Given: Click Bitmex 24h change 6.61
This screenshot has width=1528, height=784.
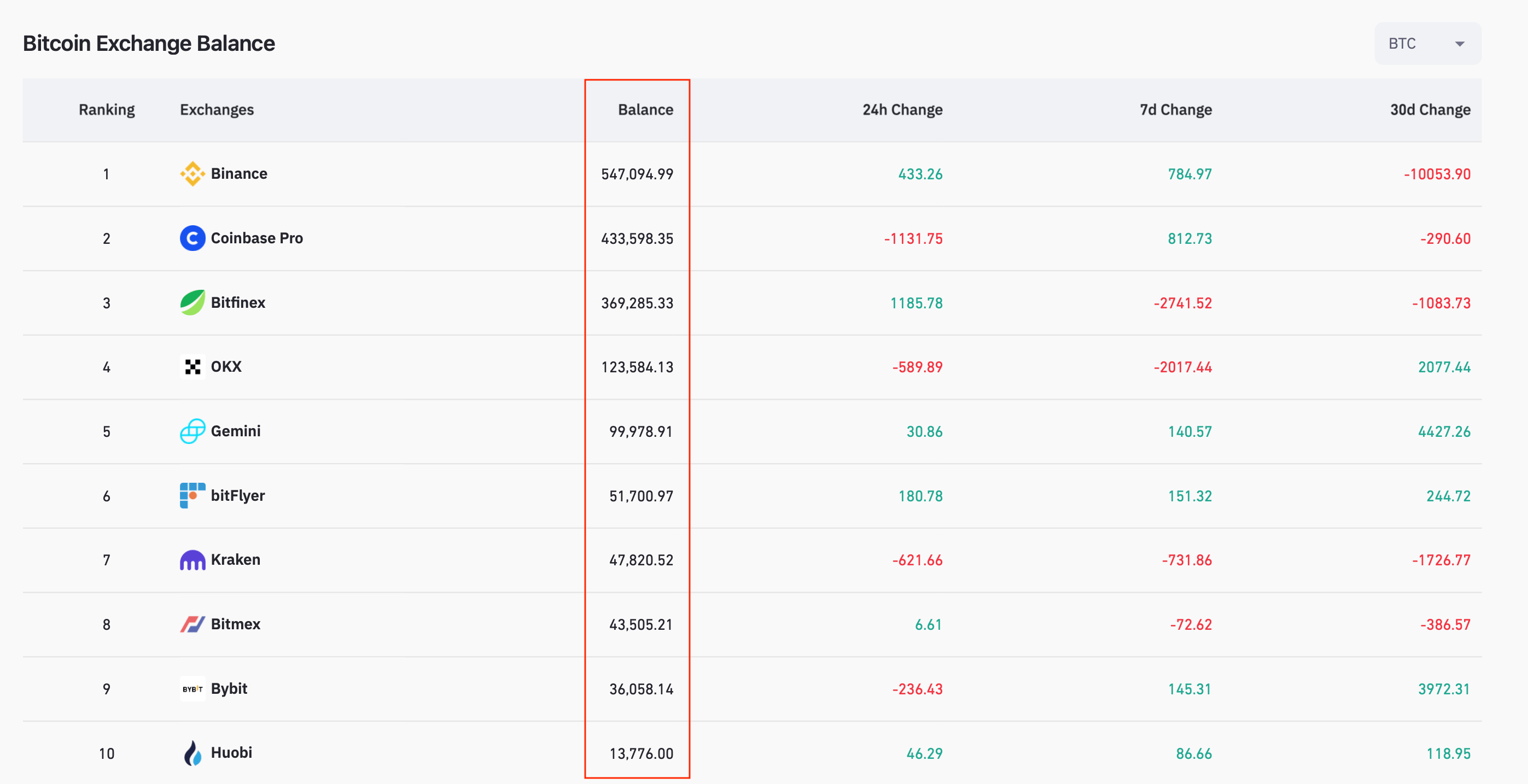Looking at the screenshot, I should (928, 625).
